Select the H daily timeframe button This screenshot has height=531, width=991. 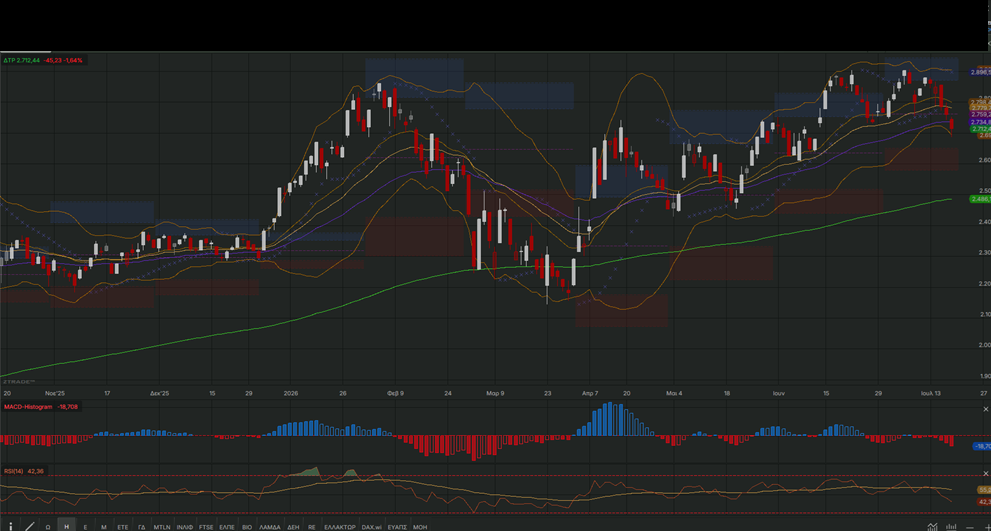coord(66,527)
